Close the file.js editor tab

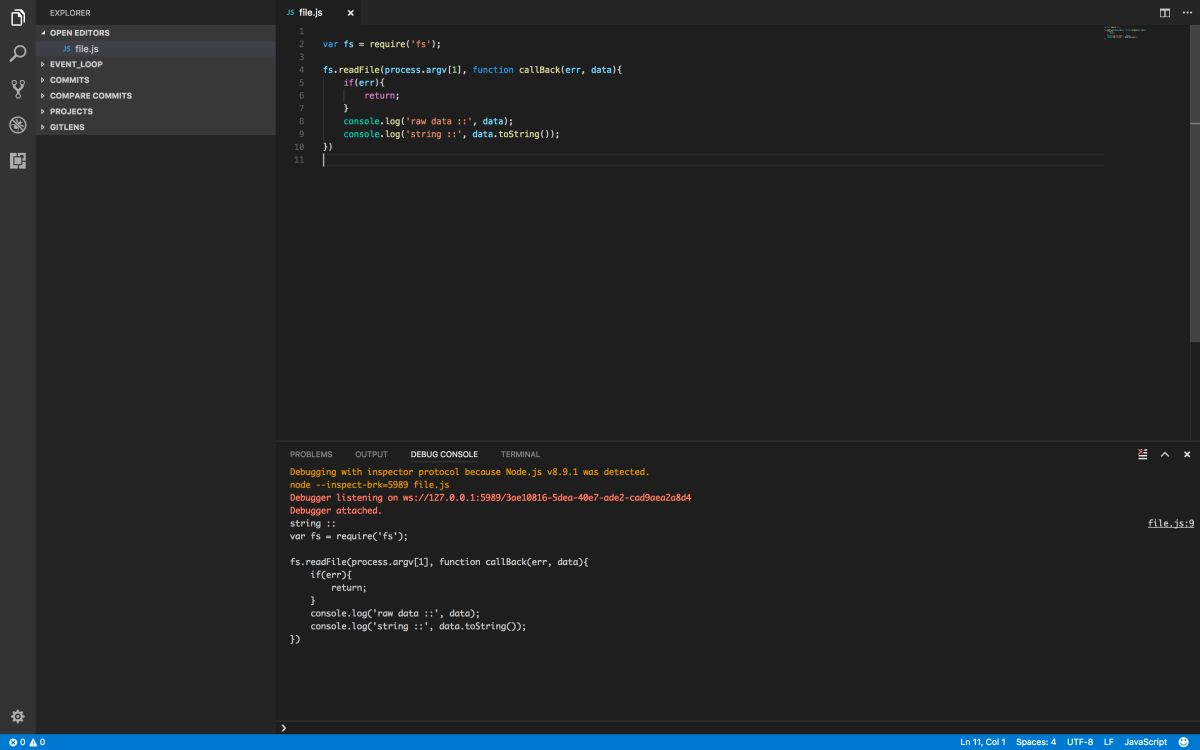[x=350, y=13]
